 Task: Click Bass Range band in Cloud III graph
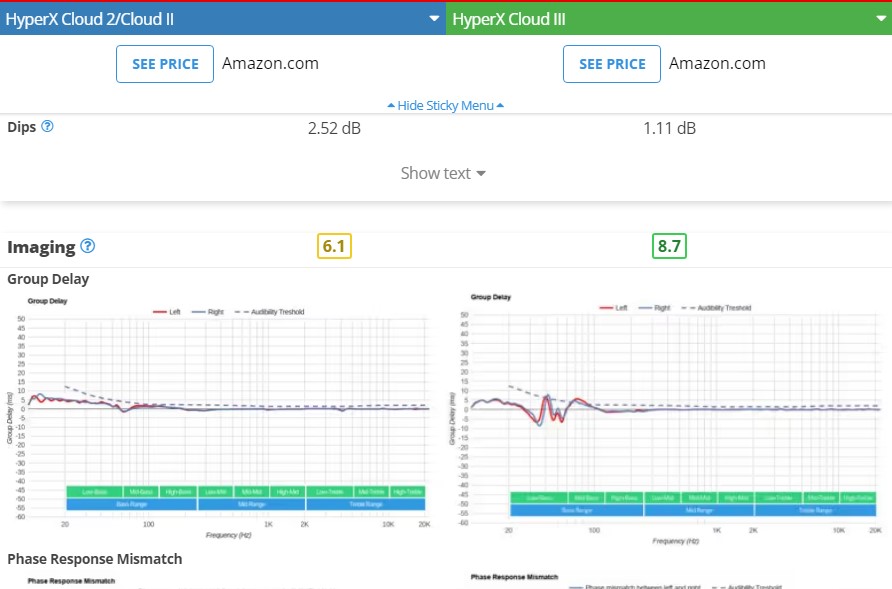(x=576, y=510)
